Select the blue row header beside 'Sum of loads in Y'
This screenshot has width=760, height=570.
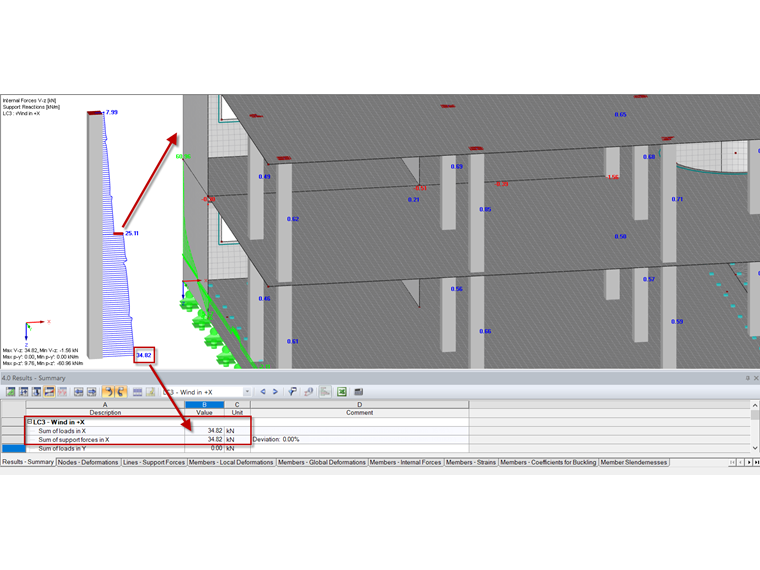(x=13, y=448)
